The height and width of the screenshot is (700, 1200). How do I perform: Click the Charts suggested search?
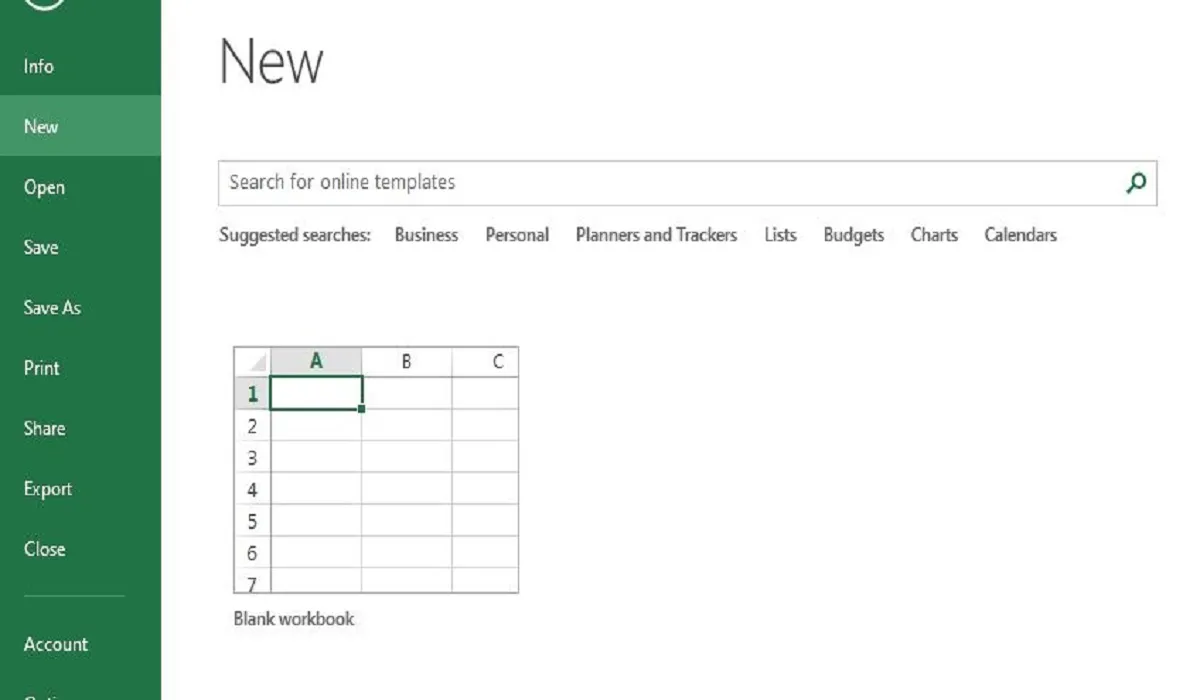click(x=933, y=235)
